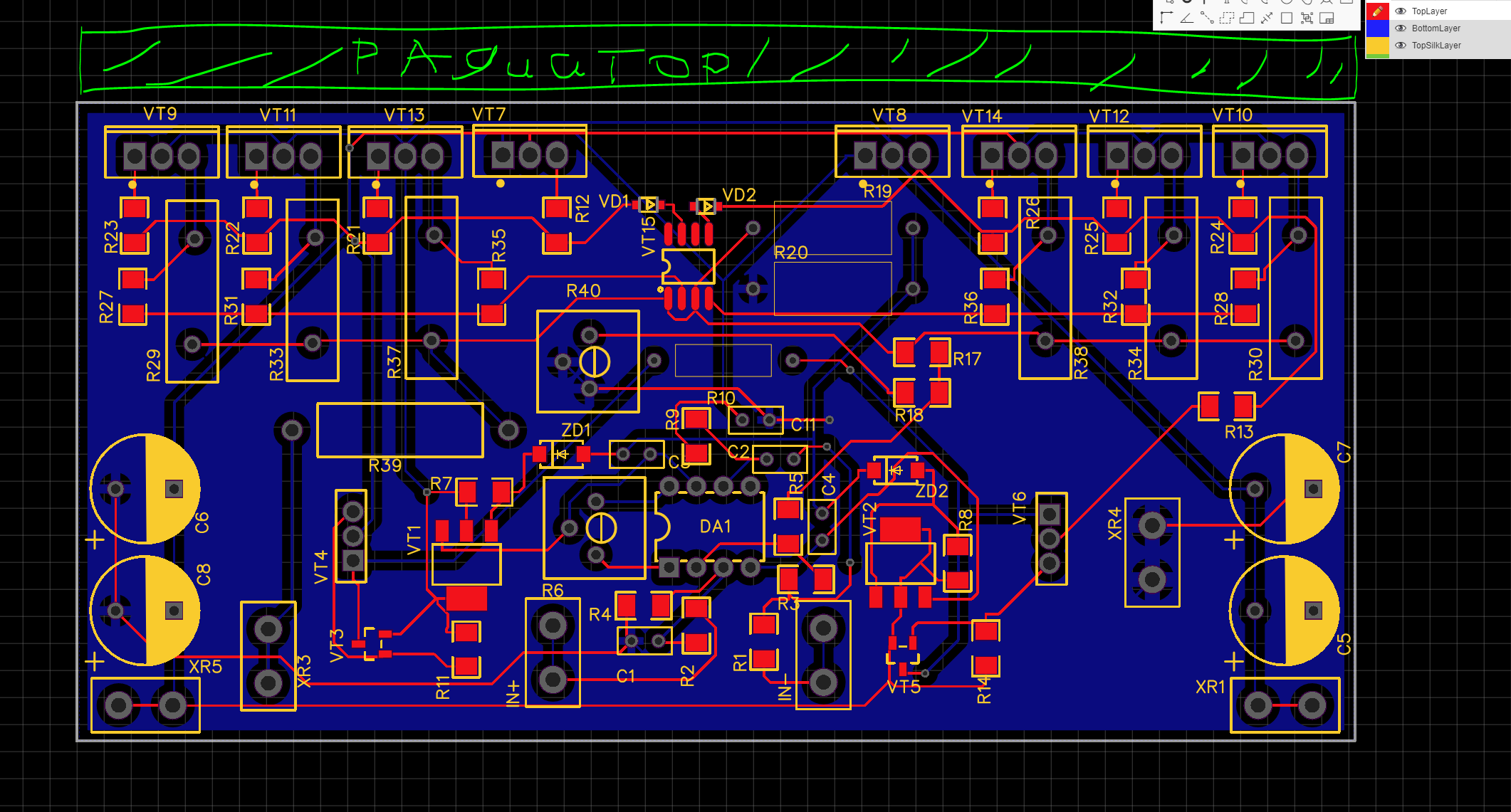Select the VT11 designator label
The height and width of the screenshot is (812, 1511).
(278, 115)
